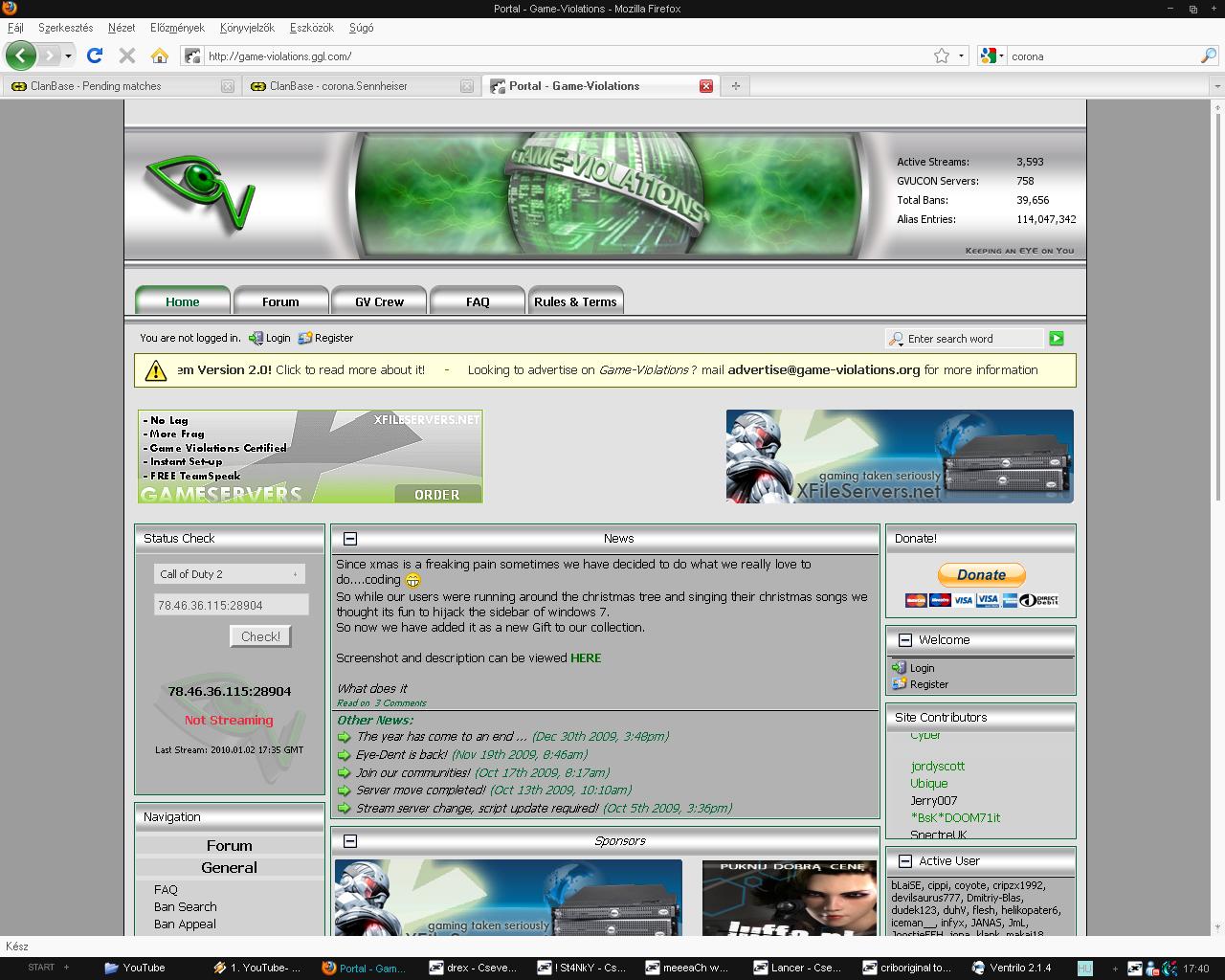This screenshot has height=980, width=1225.
Task: Click the magnifier in the browser search box
Action: (x=1208, y=56)
